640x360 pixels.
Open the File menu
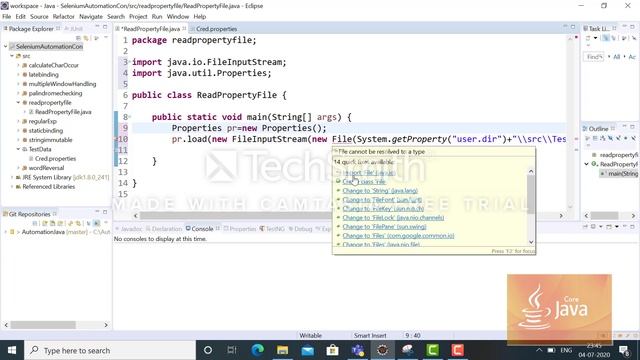point(7,17)
